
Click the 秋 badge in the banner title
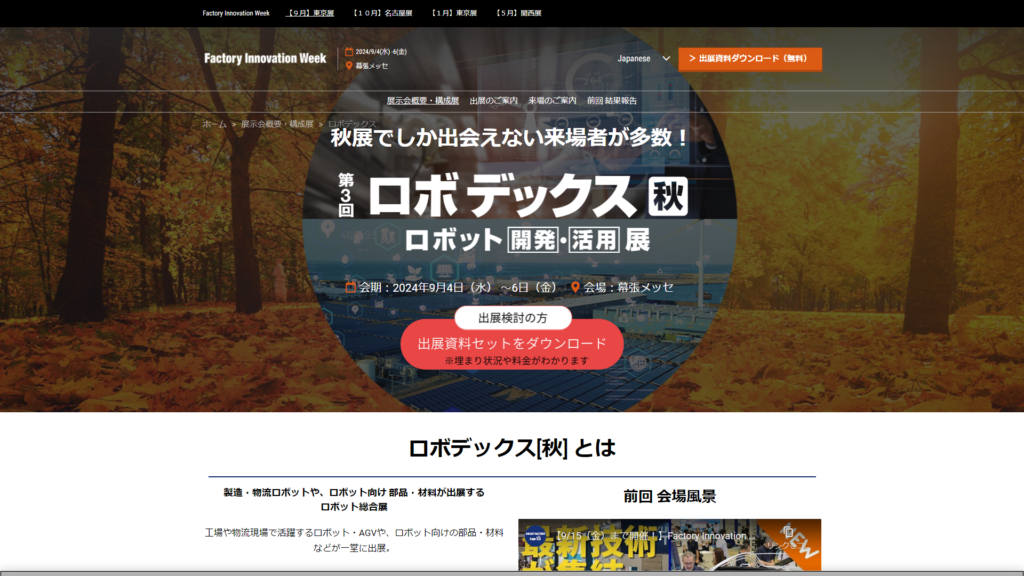(x=667, y=196)
